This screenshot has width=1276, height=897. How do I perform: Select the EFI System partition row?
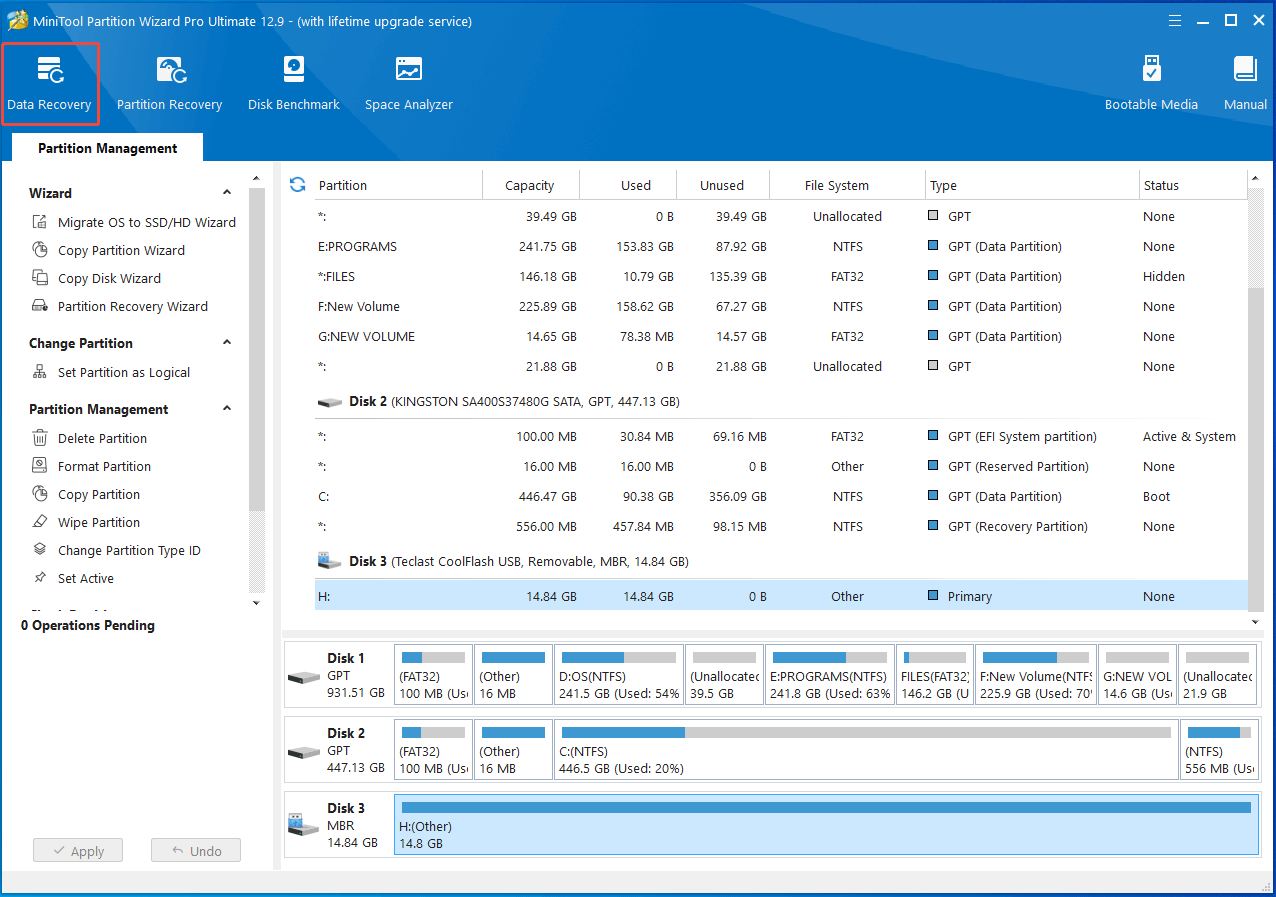pyautogui.click(x=781, y=436)
